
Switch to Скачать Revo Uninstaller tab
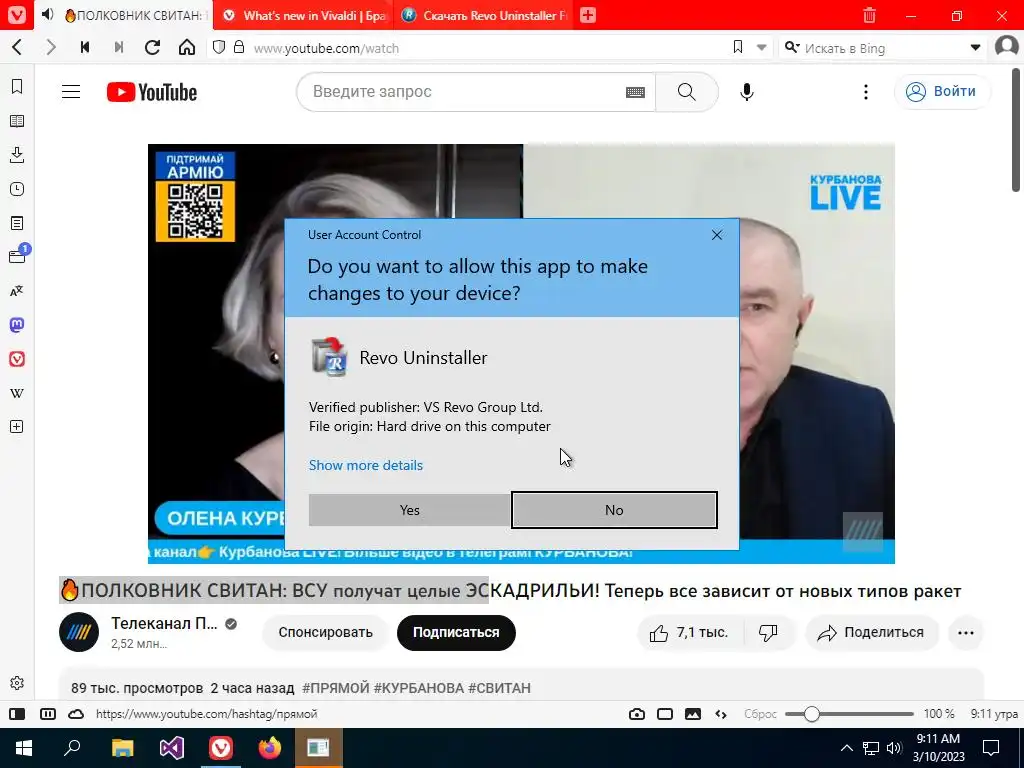483,15
